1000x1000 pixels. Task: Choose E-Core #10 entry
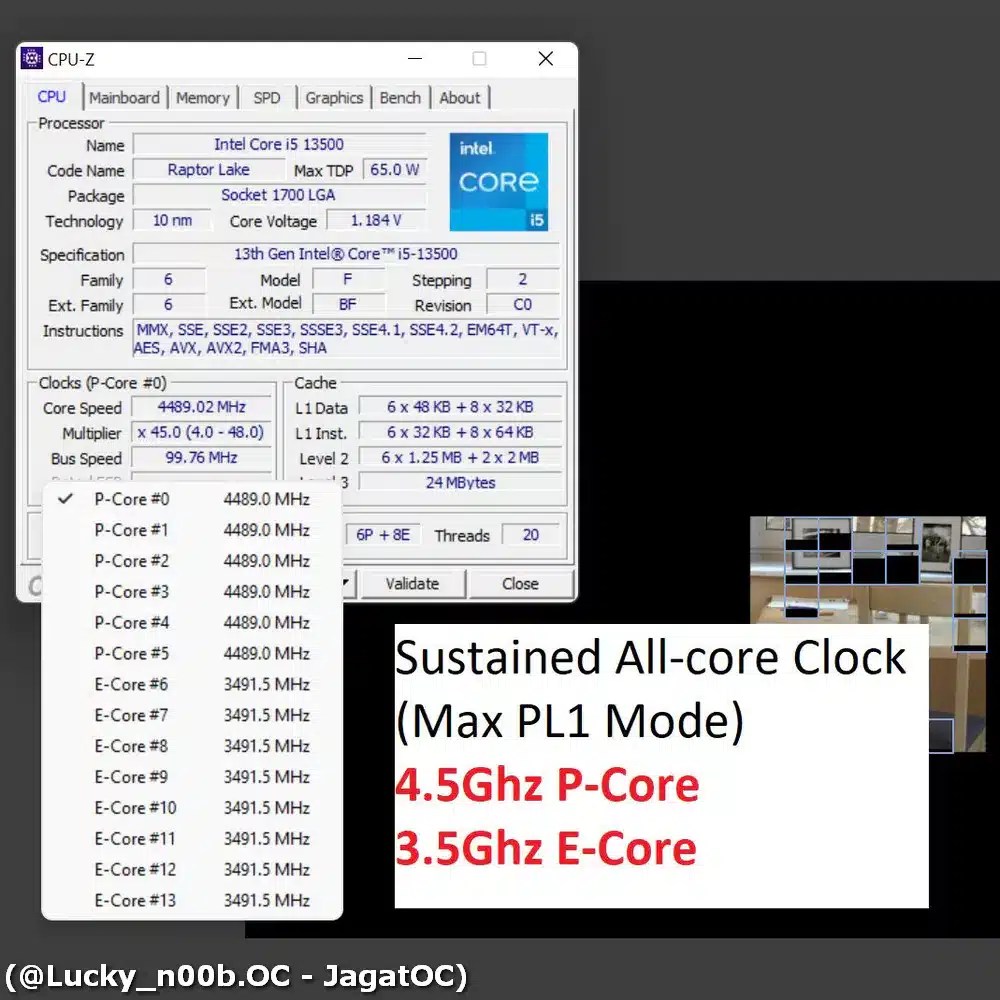tap(192, 807)
